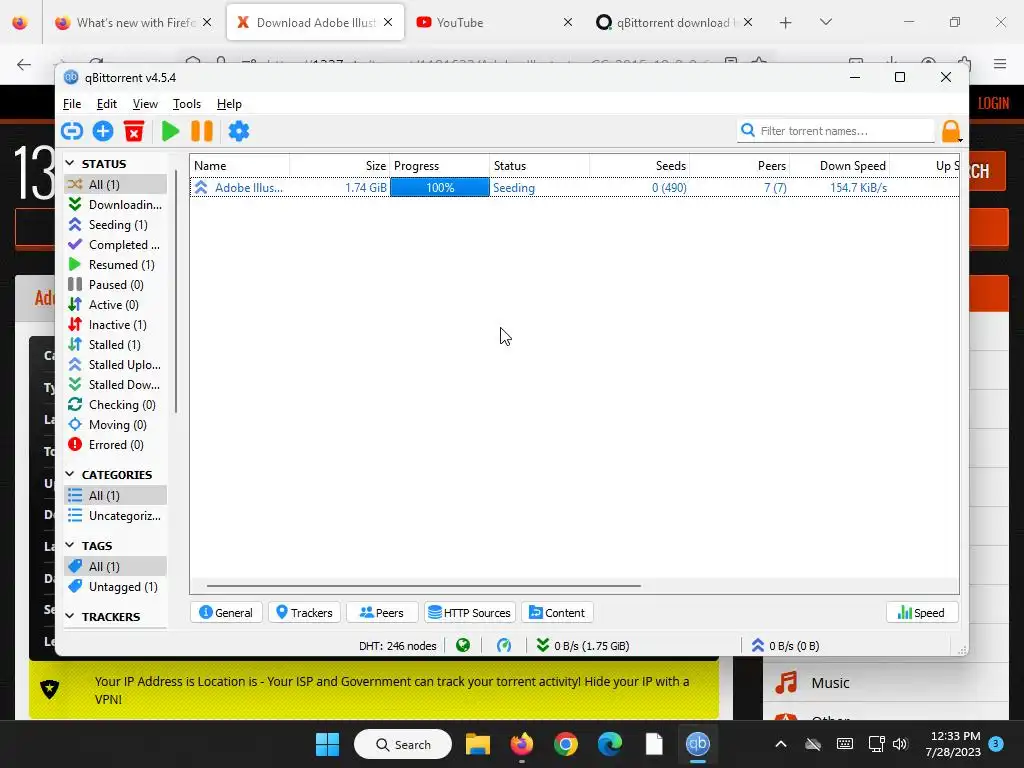Viewport: 1024px width, 768px height.
Task: Sort torrents by the Status column
Action: pos(539,166)
